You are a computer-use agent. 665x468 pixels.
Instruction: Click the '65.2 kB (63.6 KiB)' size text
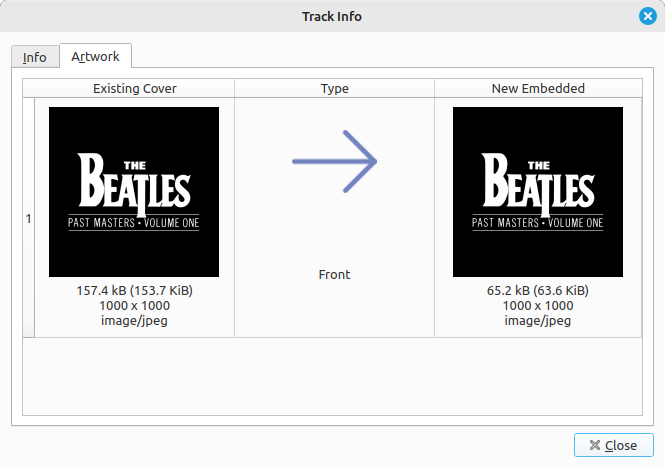[538, 291]
